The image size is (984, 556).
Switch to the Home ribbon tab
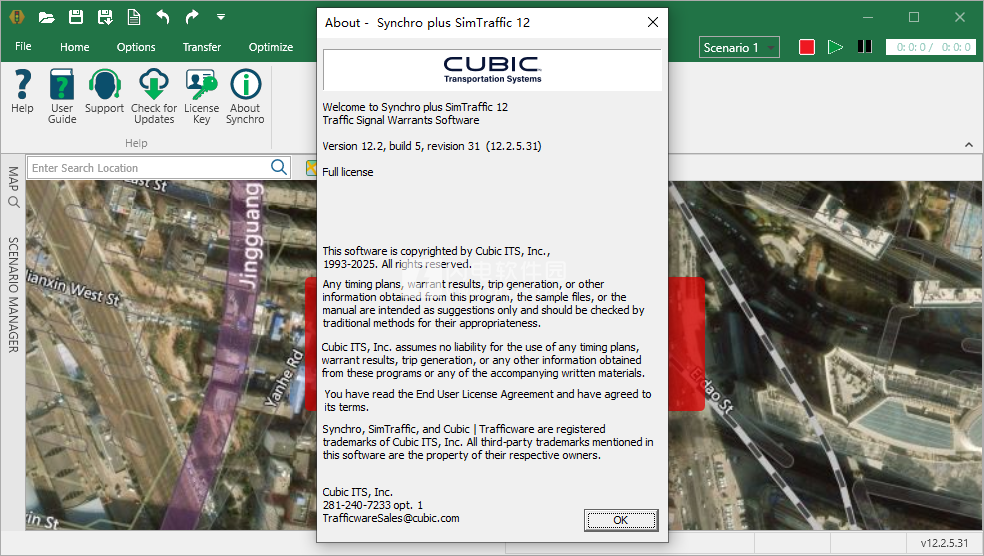pos(75,47)
